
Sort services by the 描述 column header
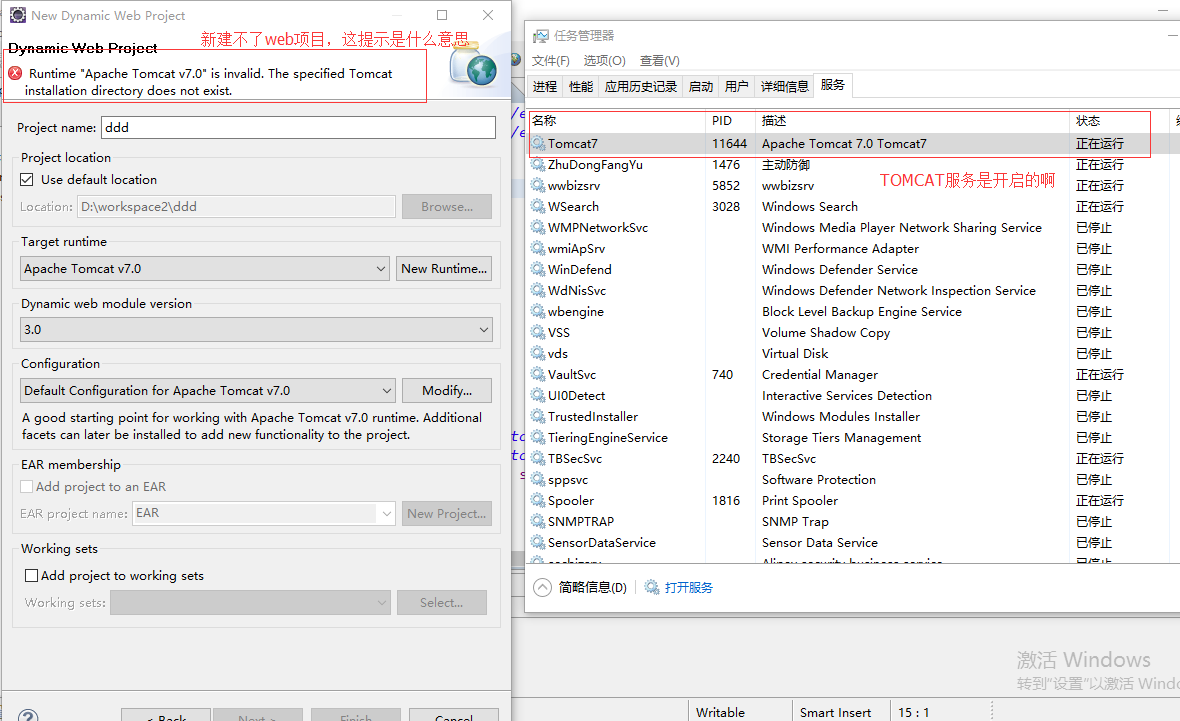[912, 121]
